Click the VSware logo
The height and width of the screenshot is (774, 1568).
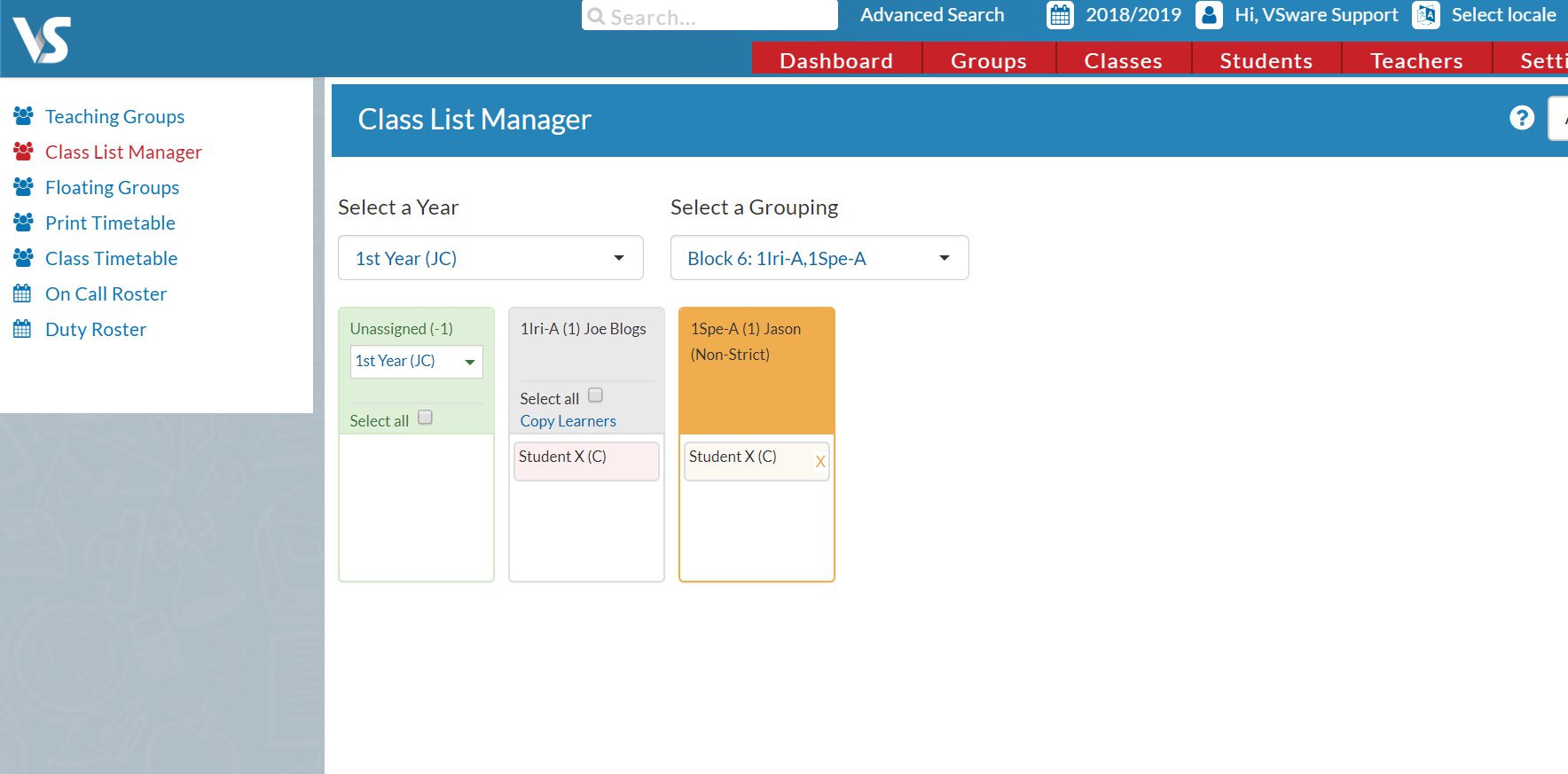tap(42, 39)
